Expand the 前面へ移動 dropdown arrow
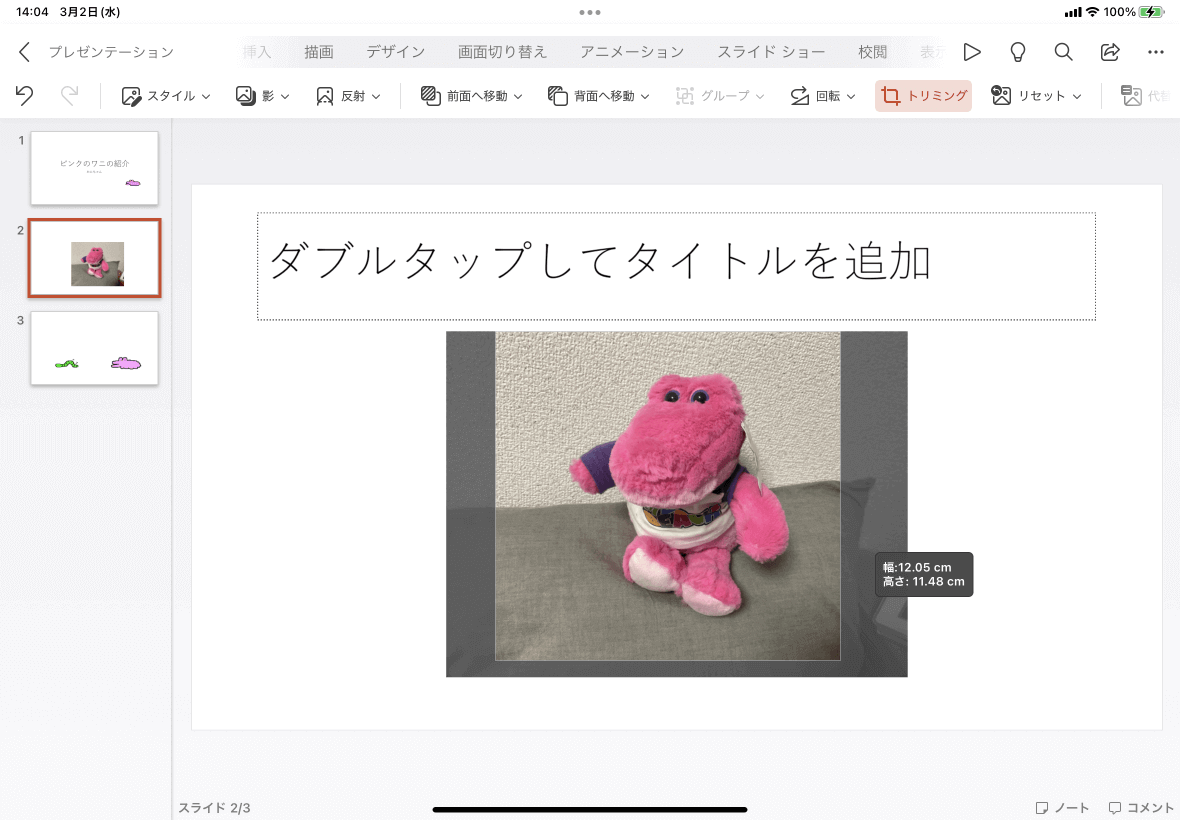Image resolution: width=1180 pixels, height=820 pixels. pyautogui.click(x=518, y=97)
